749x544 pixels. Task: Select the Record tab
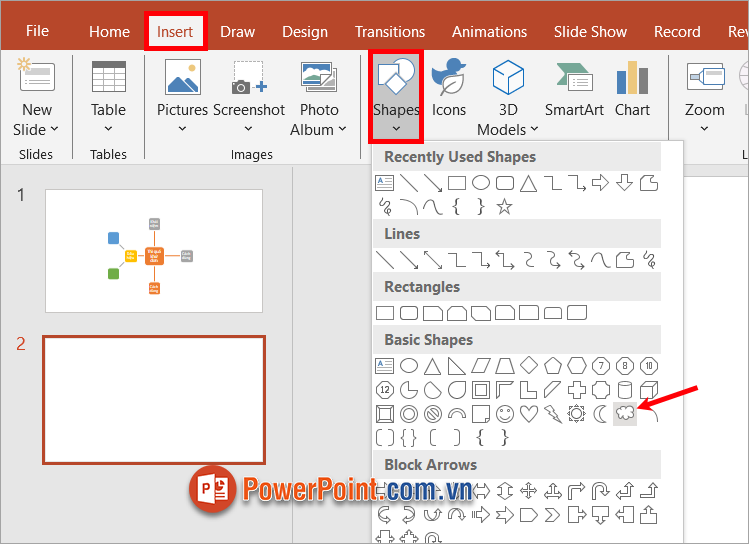677,32
